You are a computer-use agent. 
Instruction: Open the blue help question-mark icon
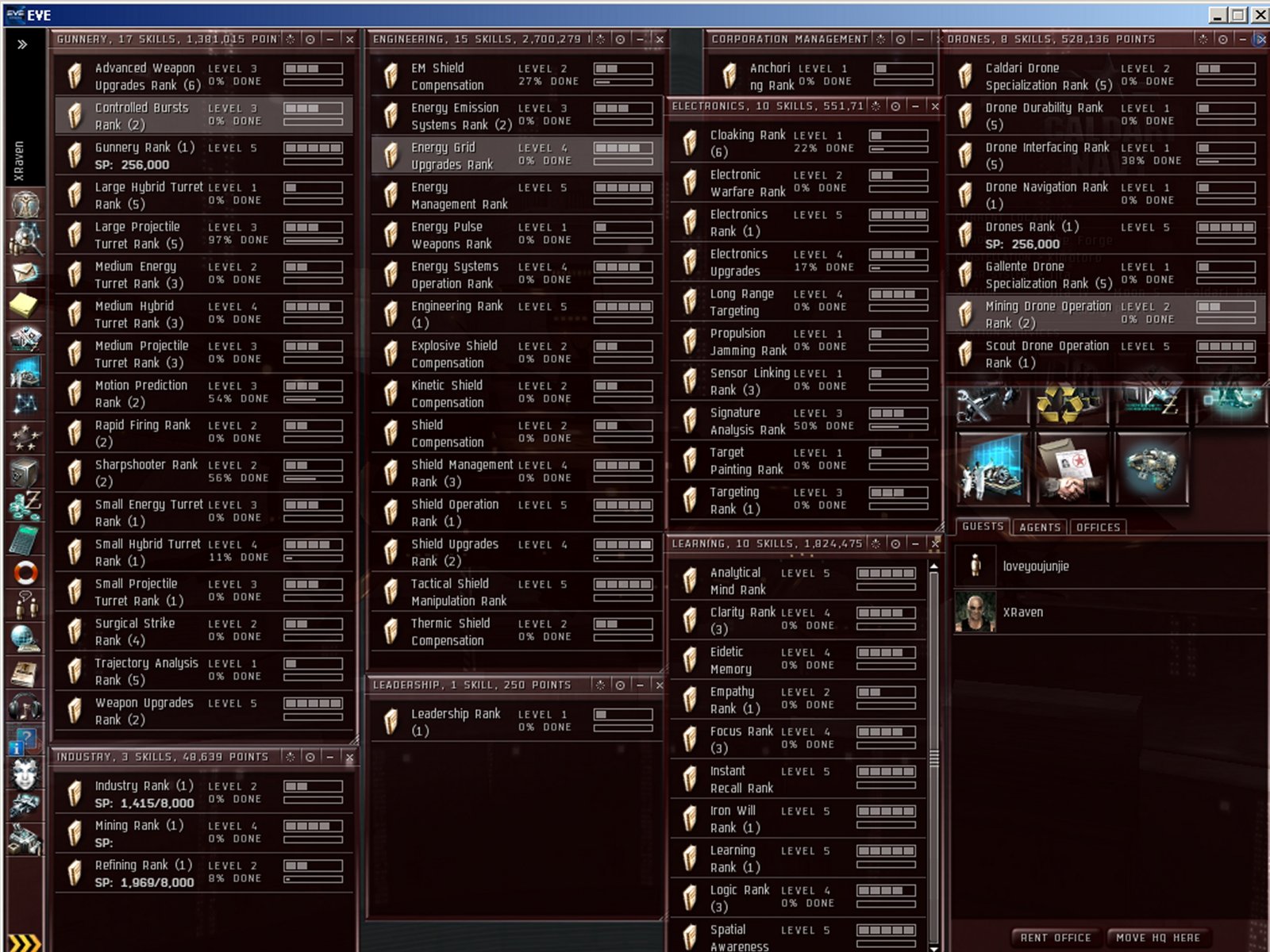[24, 741]
